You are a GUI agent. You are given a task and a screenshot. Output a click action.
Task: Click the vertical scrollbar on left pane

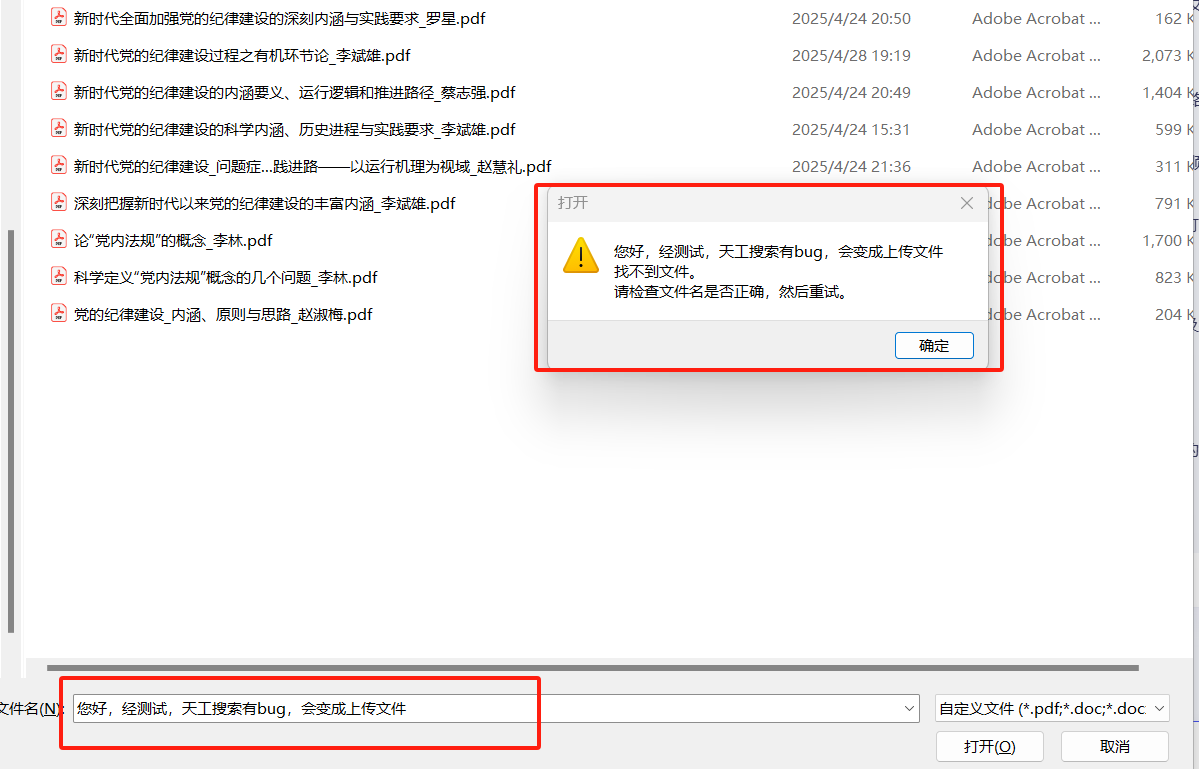coord(11,432)
